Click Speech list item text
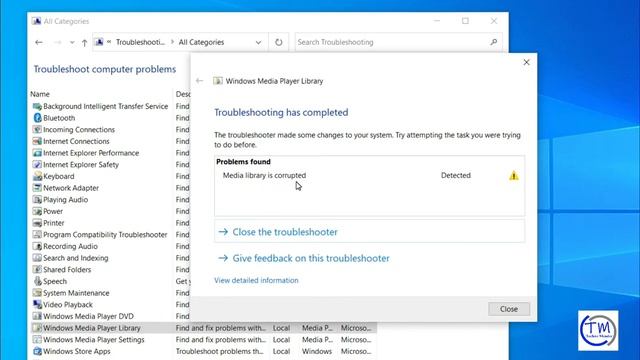 (x=55, y=282)
